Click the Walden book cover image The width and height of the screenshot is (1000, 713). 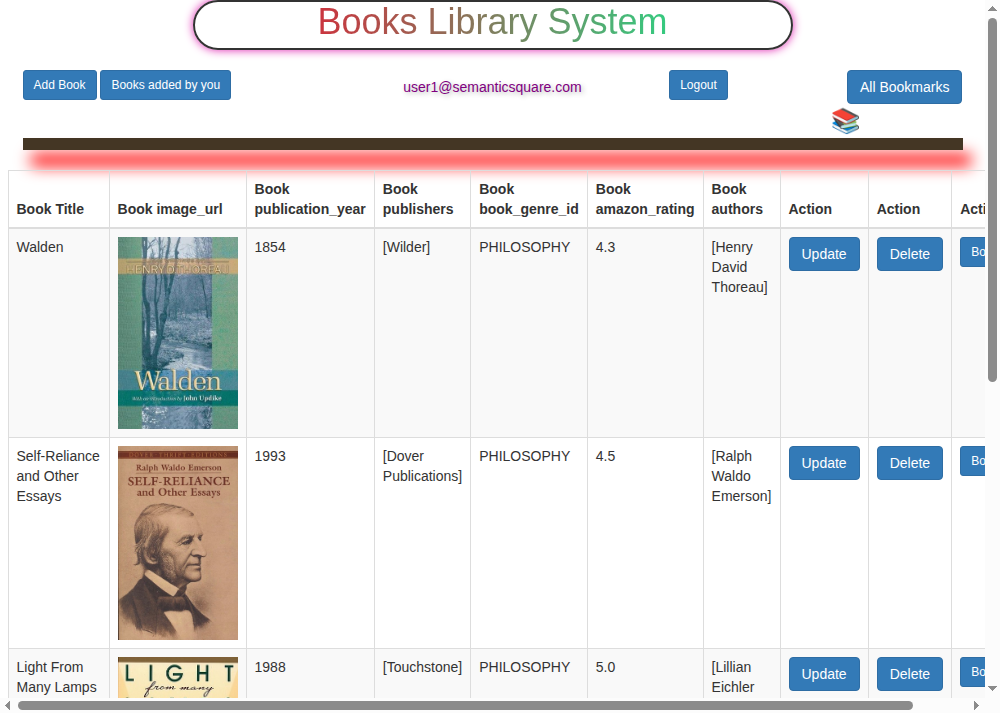coord(178,333)
